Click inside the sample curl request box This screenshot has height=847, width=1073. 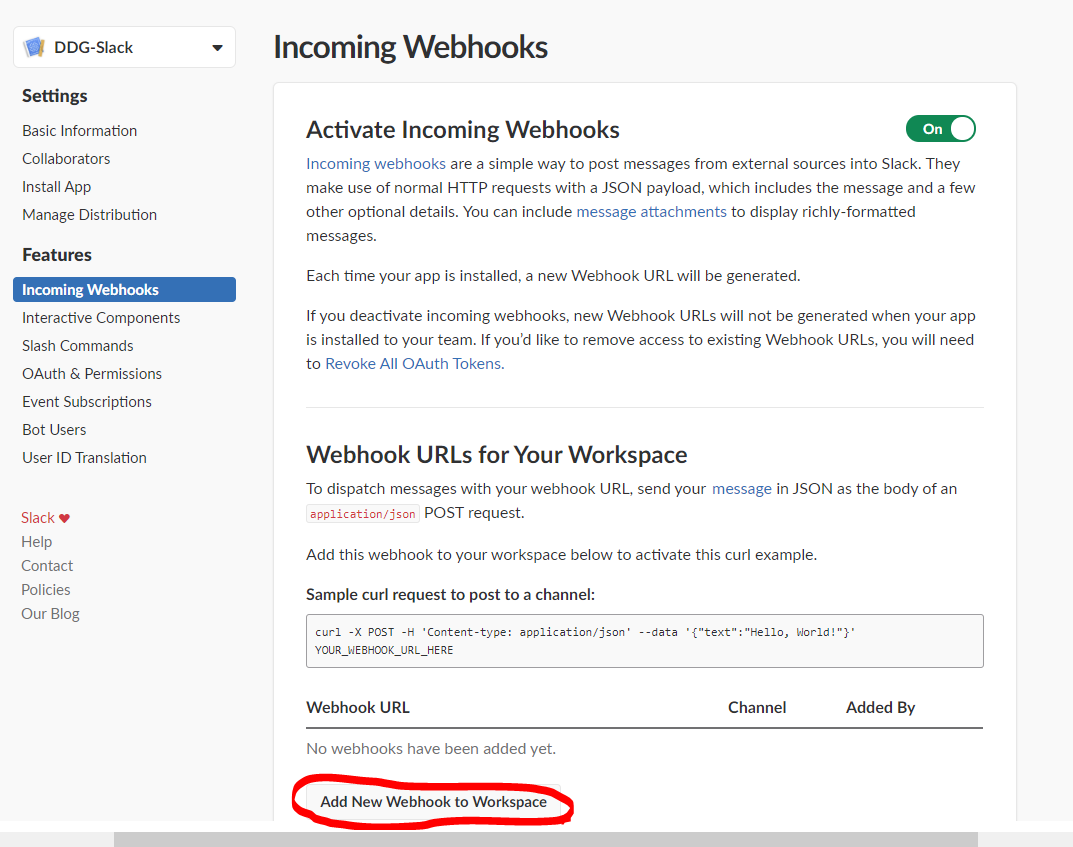(645, 641)
